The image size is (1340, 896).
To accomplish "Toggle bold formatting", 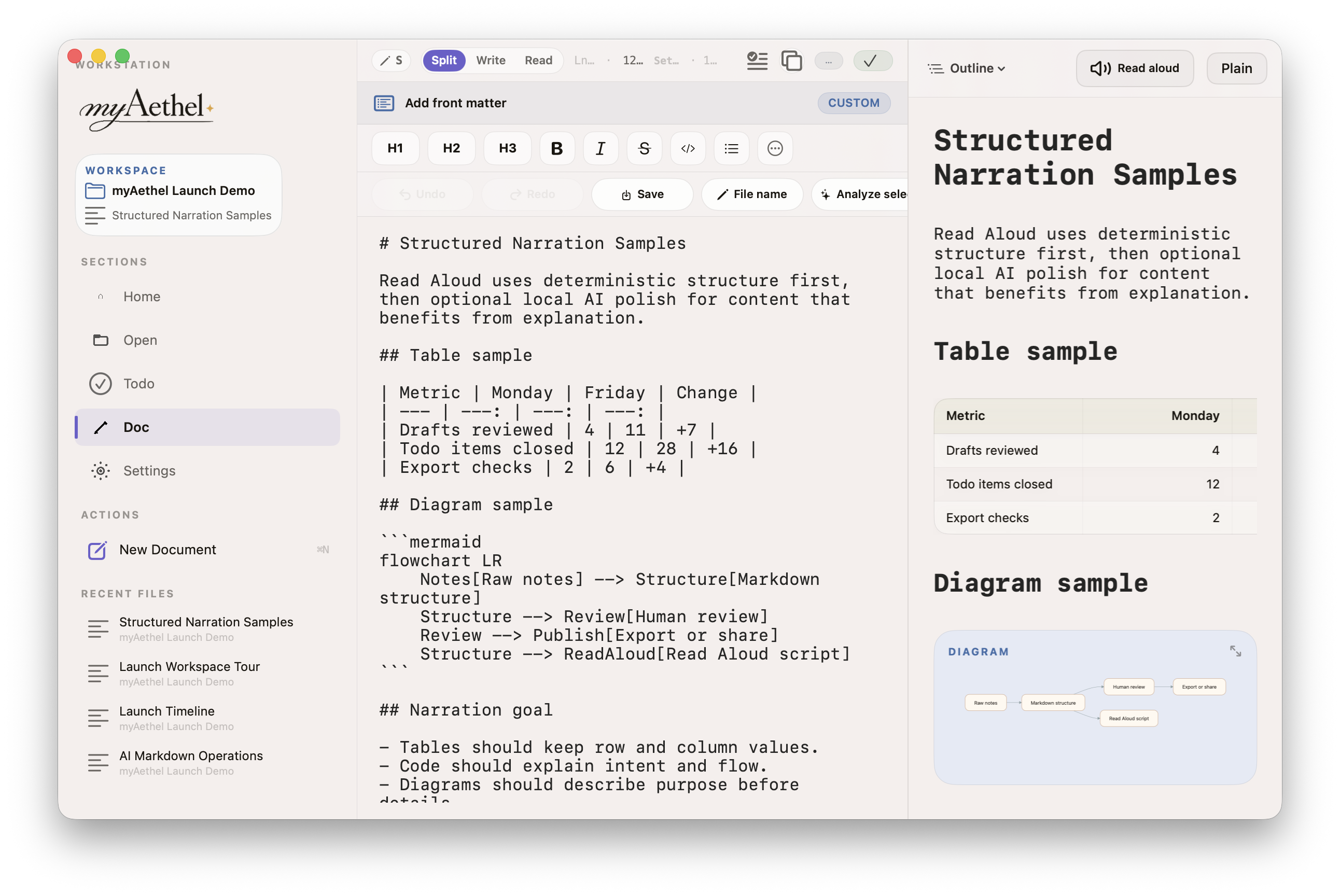I will [x=556, y=149].
